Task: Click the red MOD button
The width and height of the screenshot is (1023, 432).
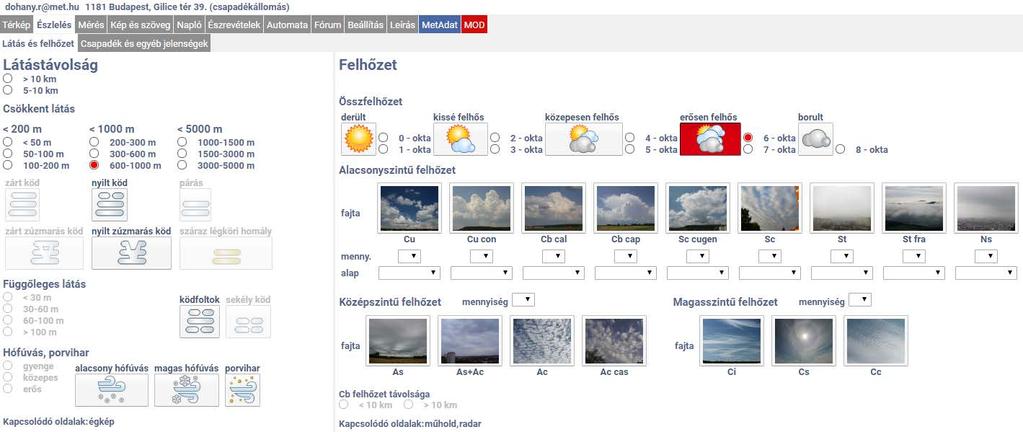Action: (x=474, y=25)
